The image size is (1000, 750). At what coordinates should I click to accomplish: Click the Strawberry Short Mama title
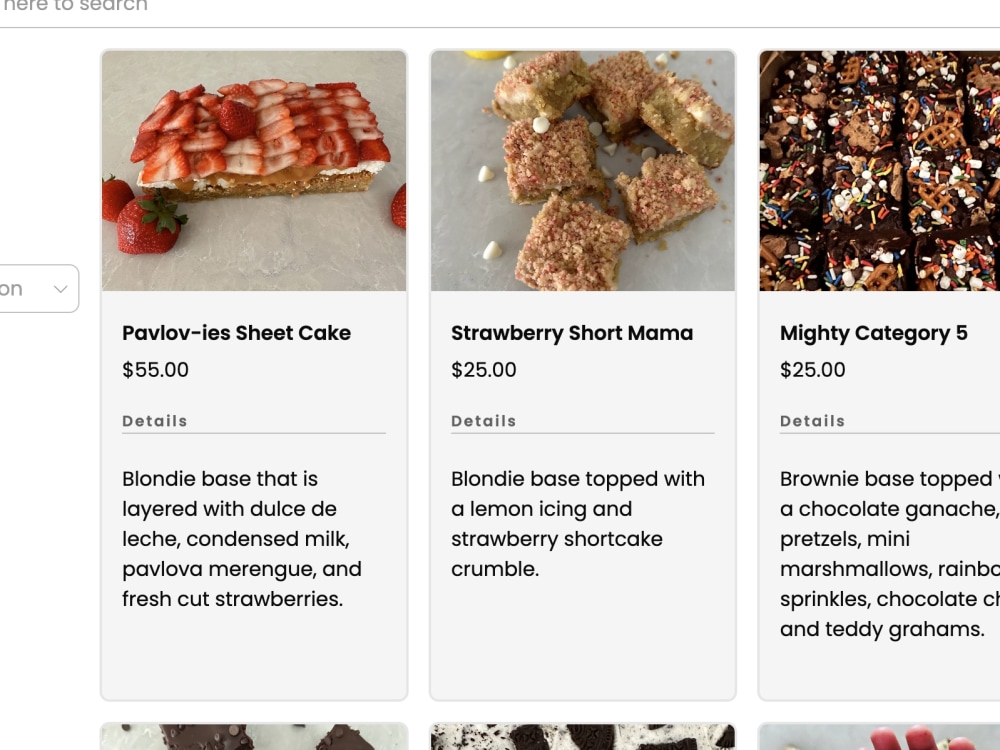click(572, 333)
